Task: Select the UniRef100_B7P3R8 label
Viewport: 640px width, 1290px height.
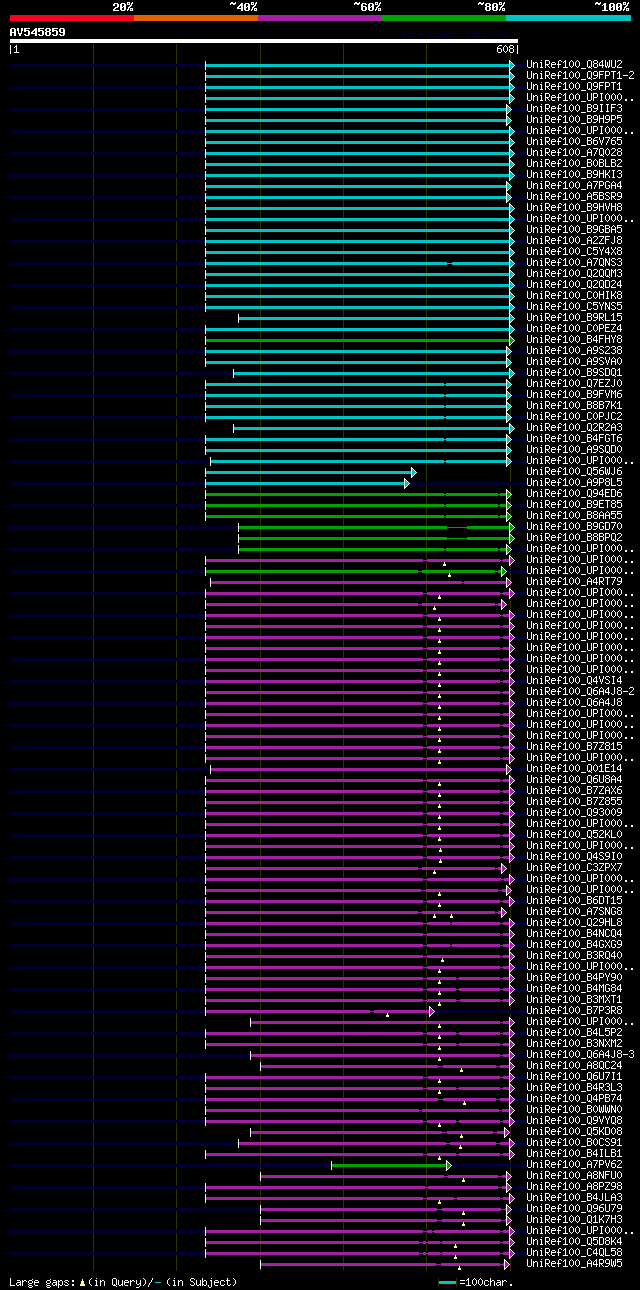Action: 574,1010
